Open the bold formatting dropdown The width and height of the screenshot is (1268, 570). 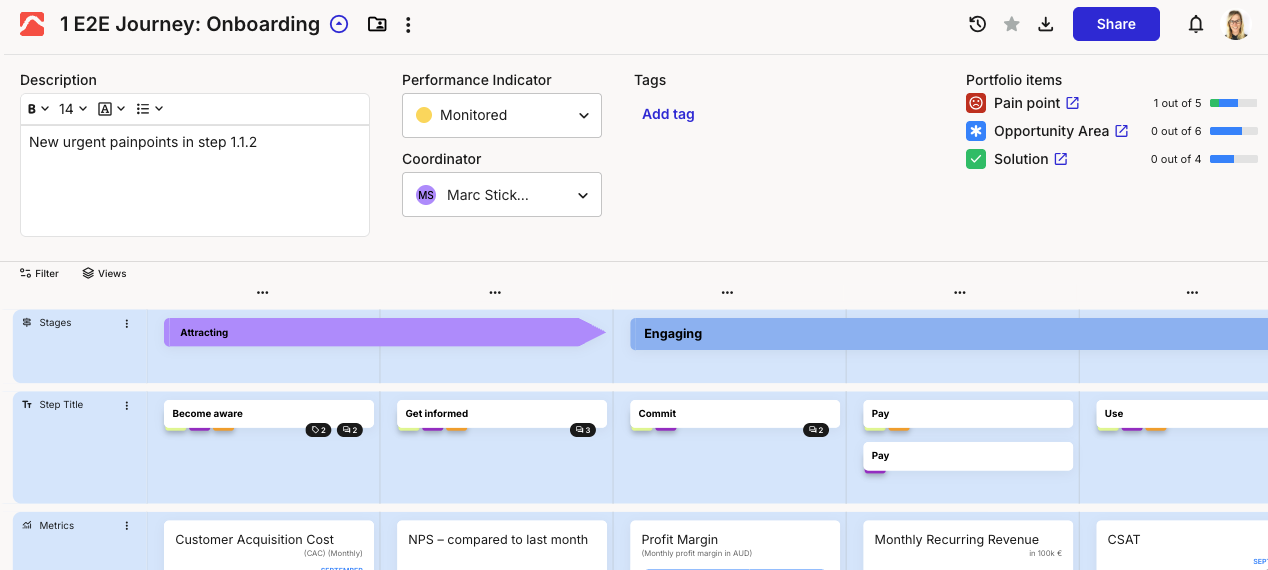[x=38, y=109]
